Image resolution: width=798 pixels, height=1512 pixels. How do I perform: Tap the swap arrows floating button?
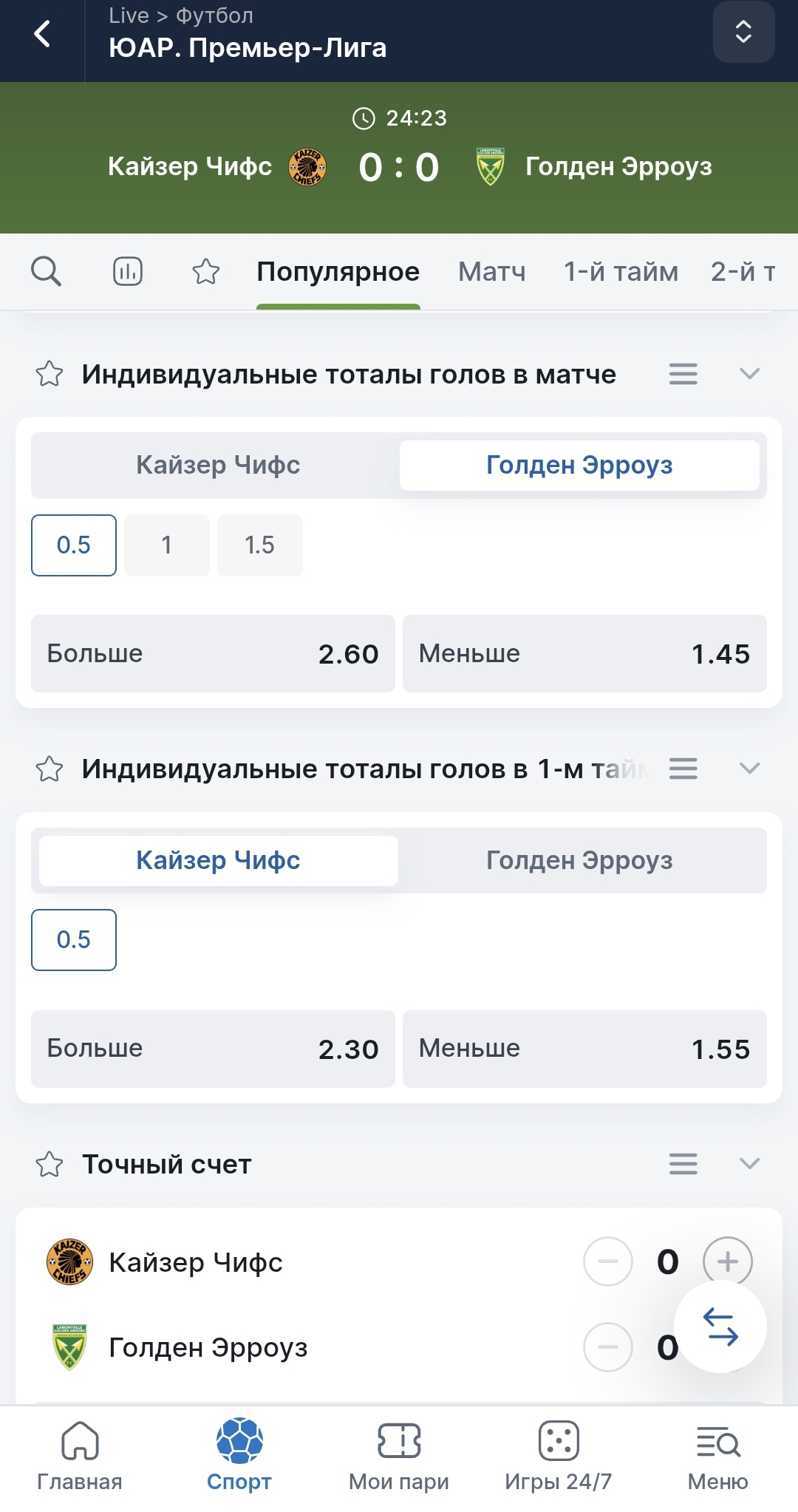[720, 1327]
